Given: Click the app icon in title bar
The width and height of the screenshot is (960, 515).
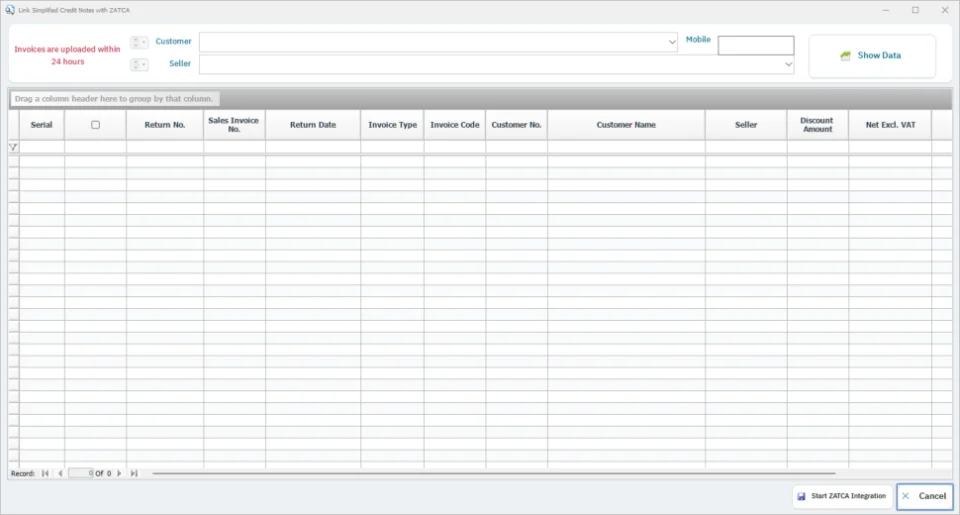Looking at the screenshot, I should tap(10, 10).
